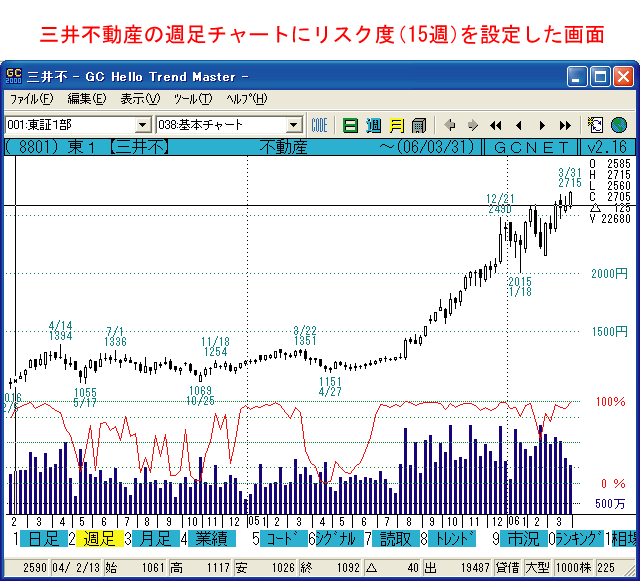640x581 pixels.
Task: Click the C 2705 close readout
Action: 610,197
